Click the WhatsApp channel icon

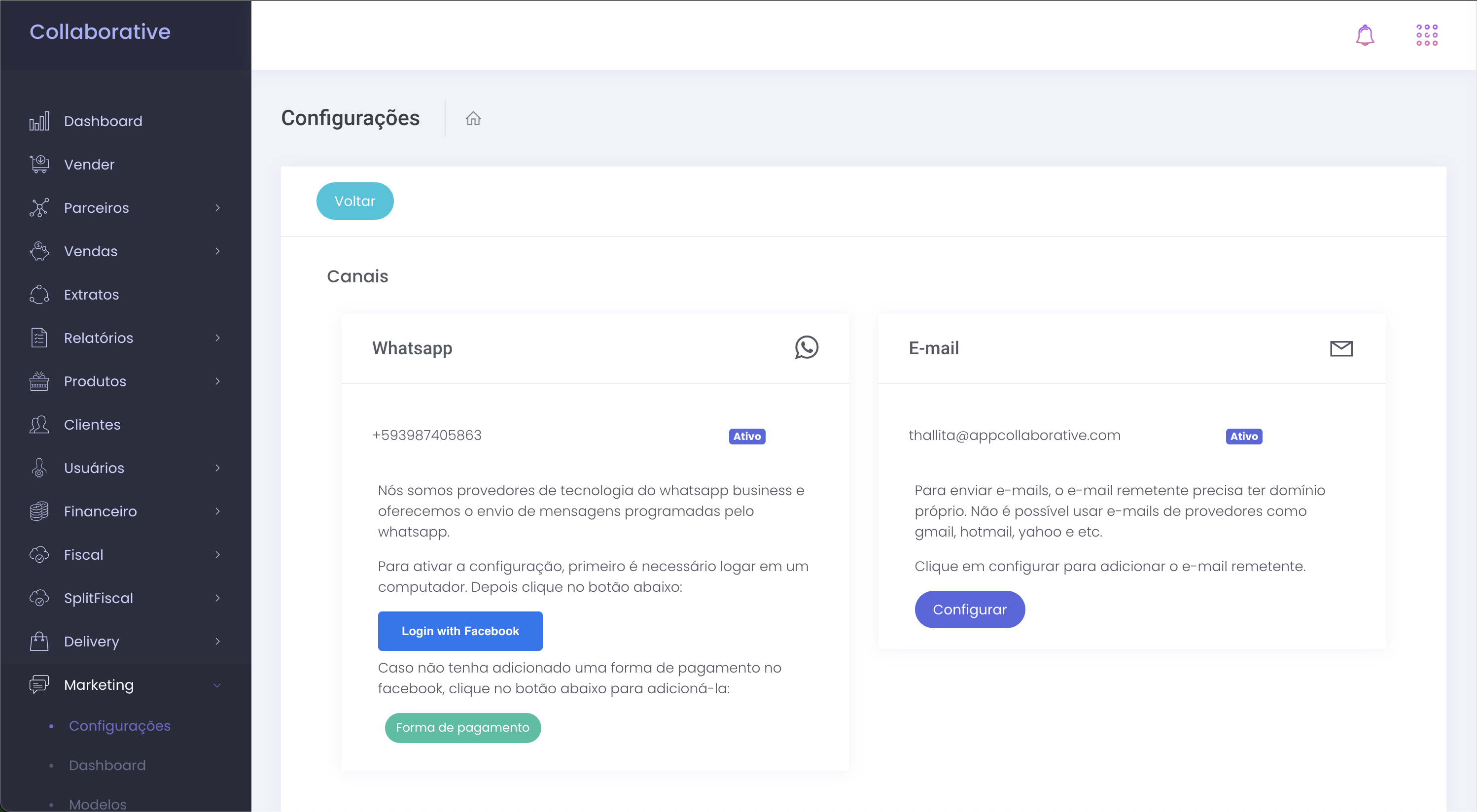807,348
